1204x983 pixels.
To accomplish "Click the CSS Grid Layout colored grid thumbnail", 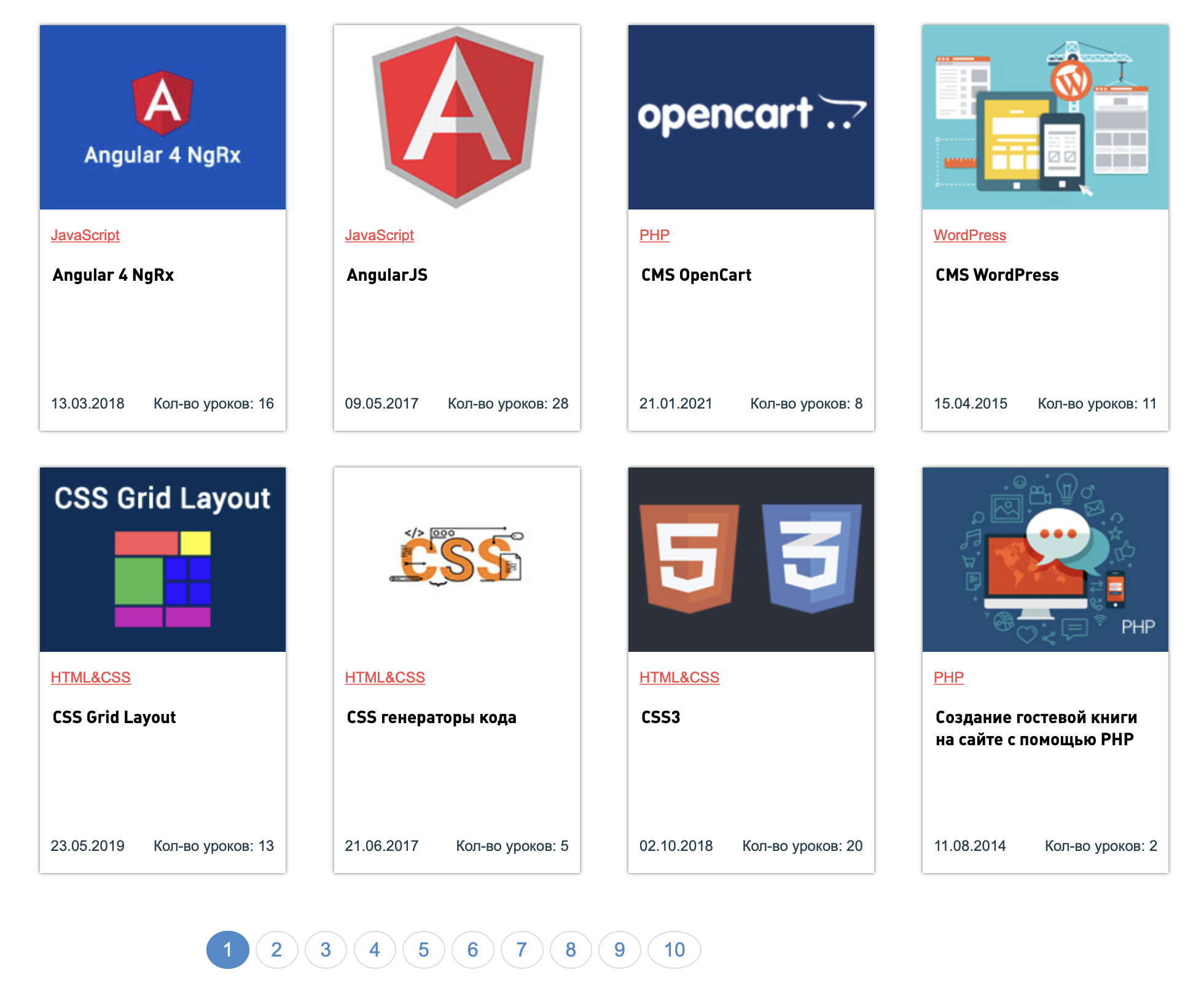I will (163, 560).
